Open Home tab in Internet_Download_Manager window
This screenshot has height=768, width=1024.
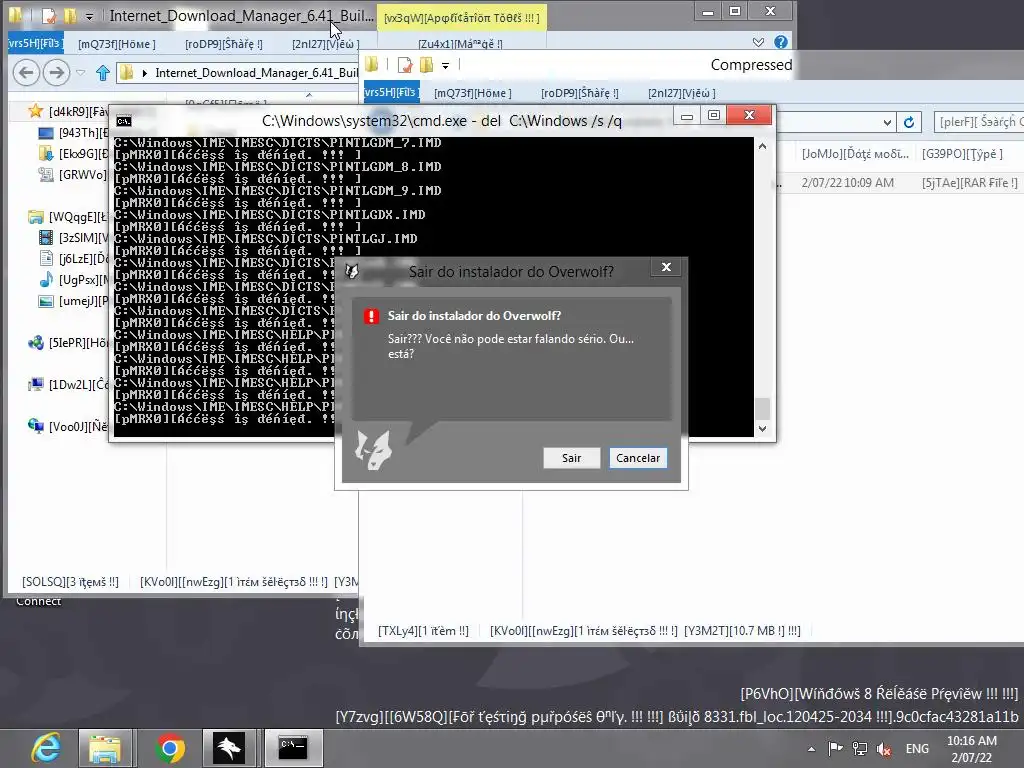click(x=117, y=44)
